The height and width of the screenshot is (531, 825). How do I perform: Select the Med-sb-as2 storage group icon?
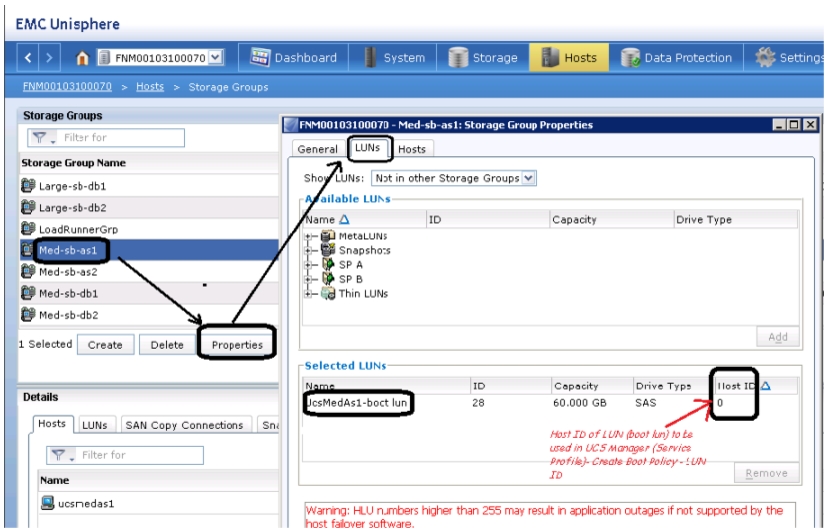[x=28, y=272]
